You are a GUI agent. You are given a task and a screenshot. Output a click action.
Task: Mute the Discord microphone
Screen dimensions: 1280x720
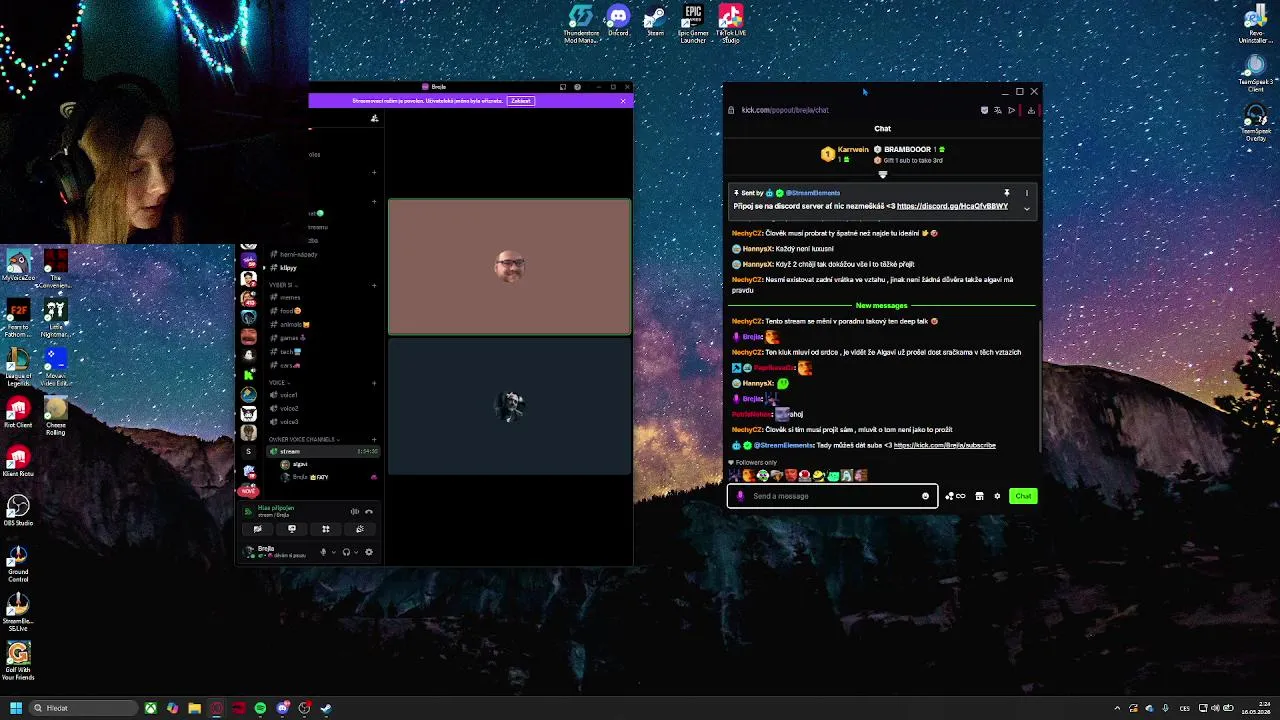click(323, 552)
